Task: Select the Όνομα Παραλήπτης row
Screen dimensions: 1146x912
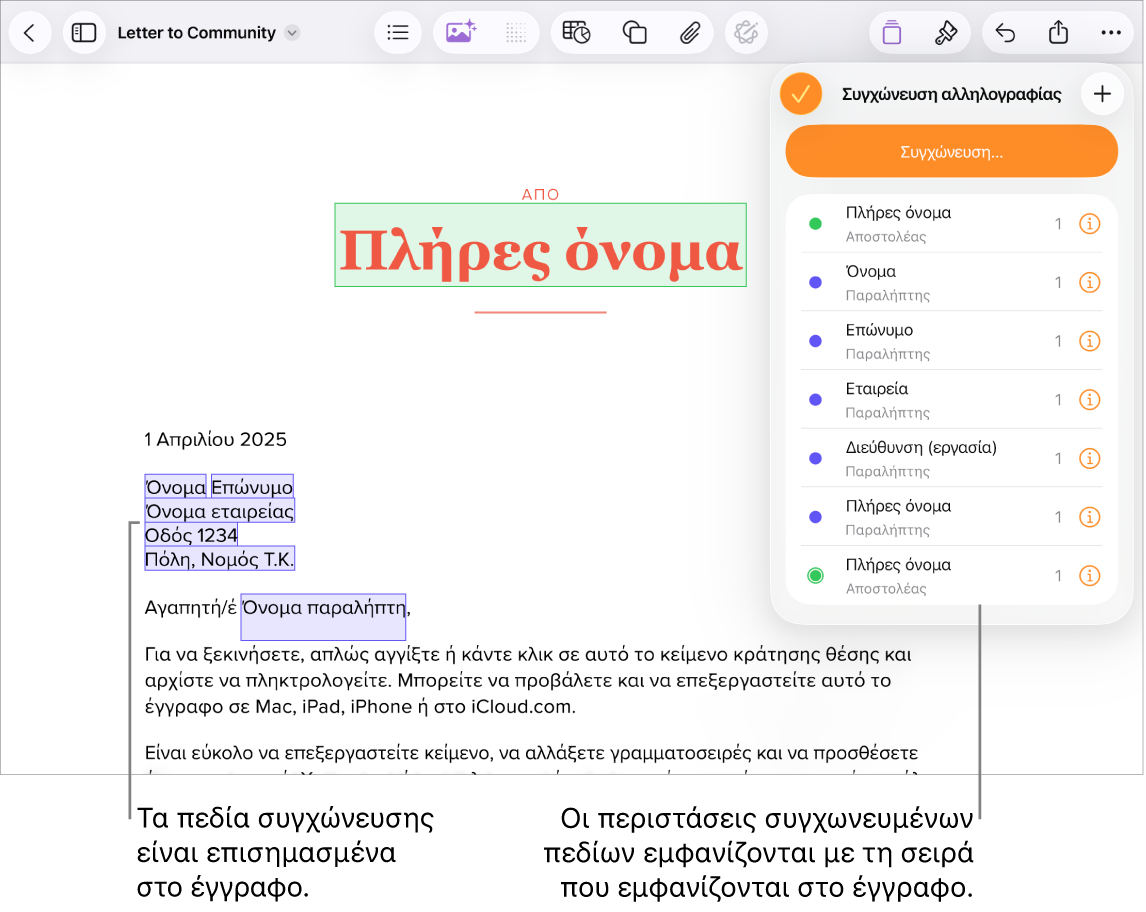Action: 952,283
